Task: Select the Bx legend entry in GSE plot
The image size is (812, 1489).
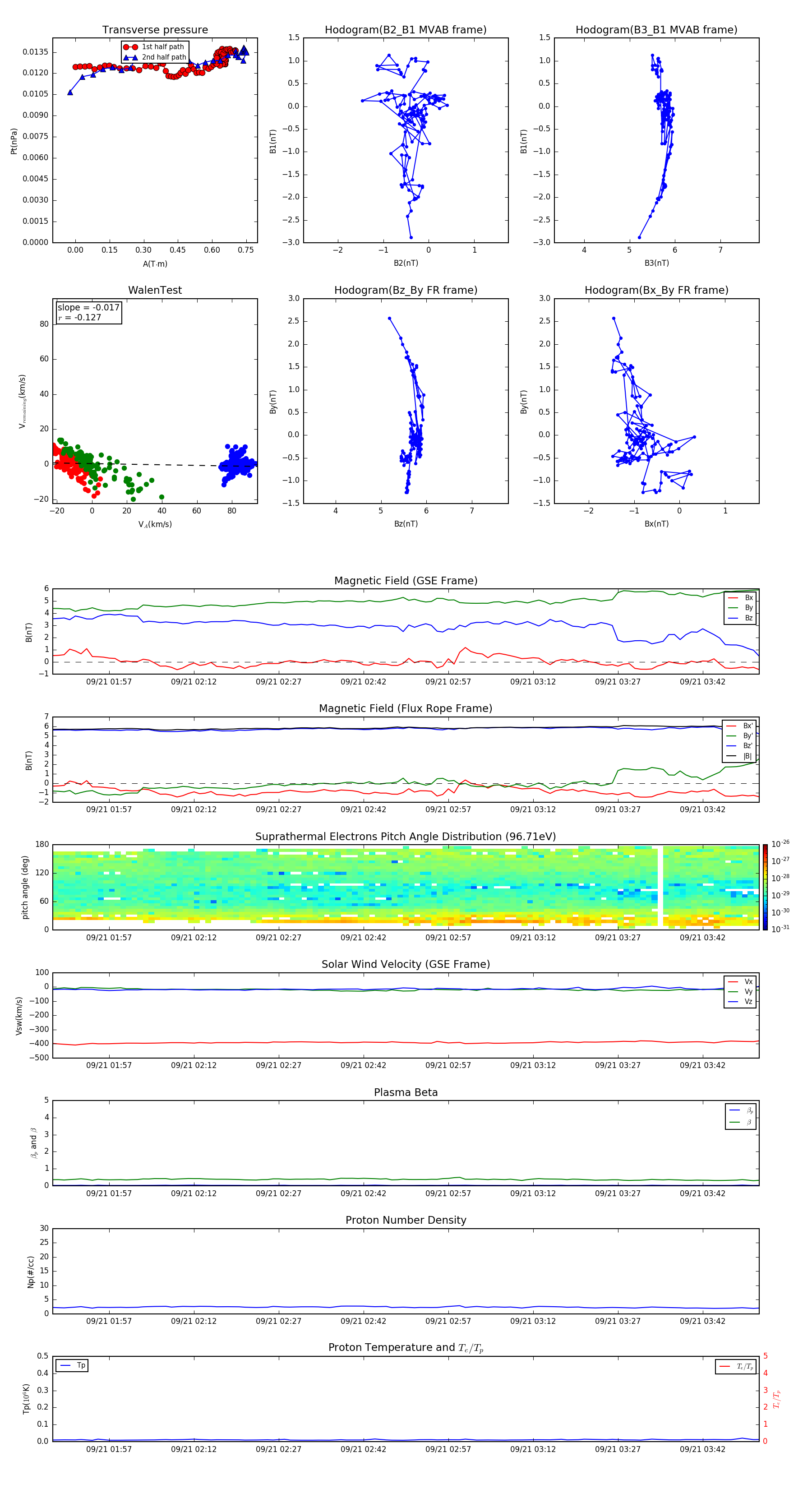Action: coord(740,598)
